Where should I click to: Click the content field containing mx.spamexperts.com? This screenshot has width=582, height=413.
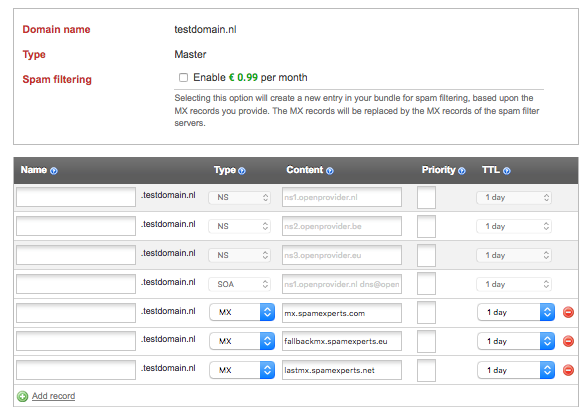click(342, 313)
